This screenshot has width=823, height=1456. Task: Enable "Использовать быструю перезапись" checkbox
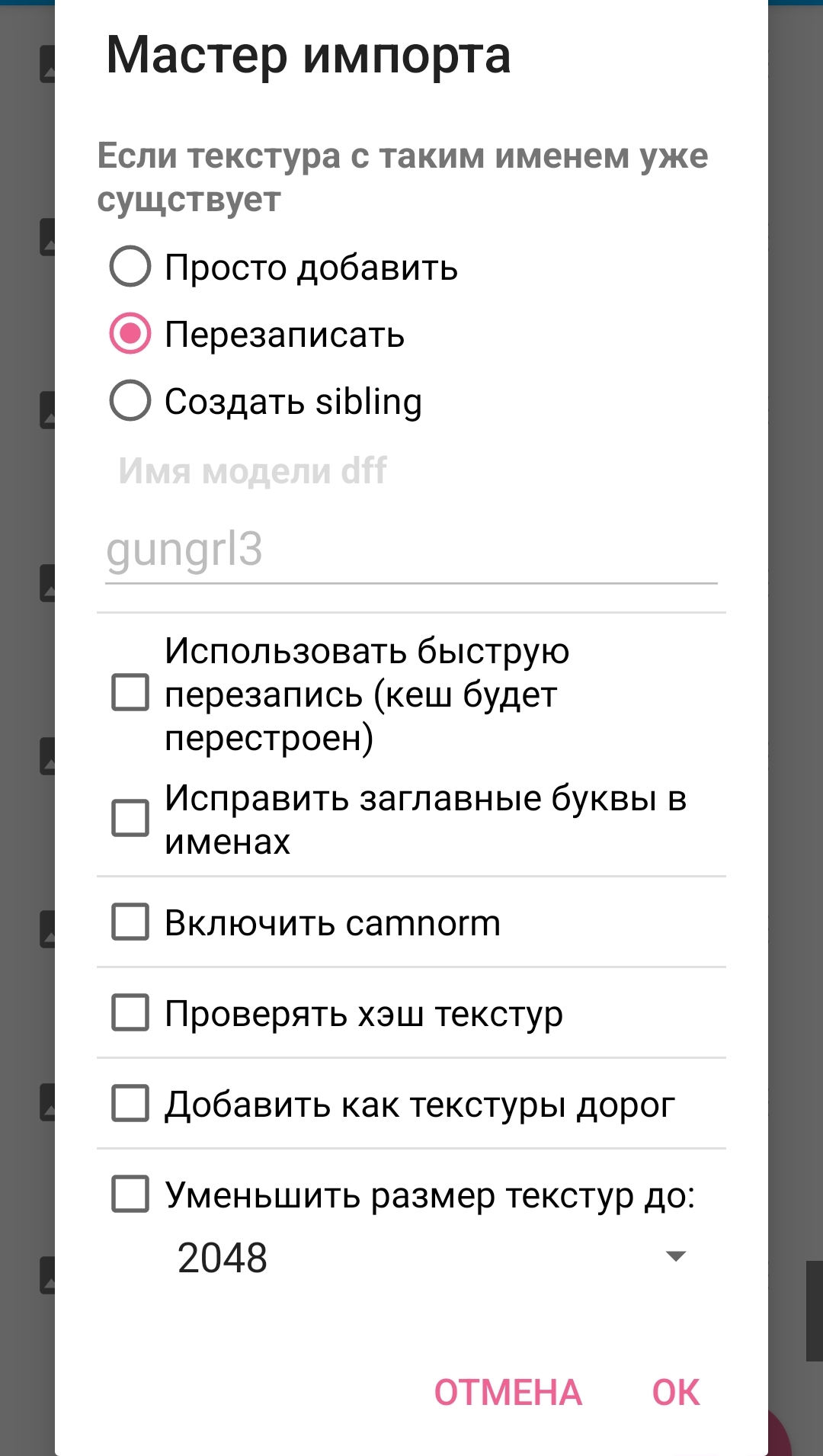130,693
